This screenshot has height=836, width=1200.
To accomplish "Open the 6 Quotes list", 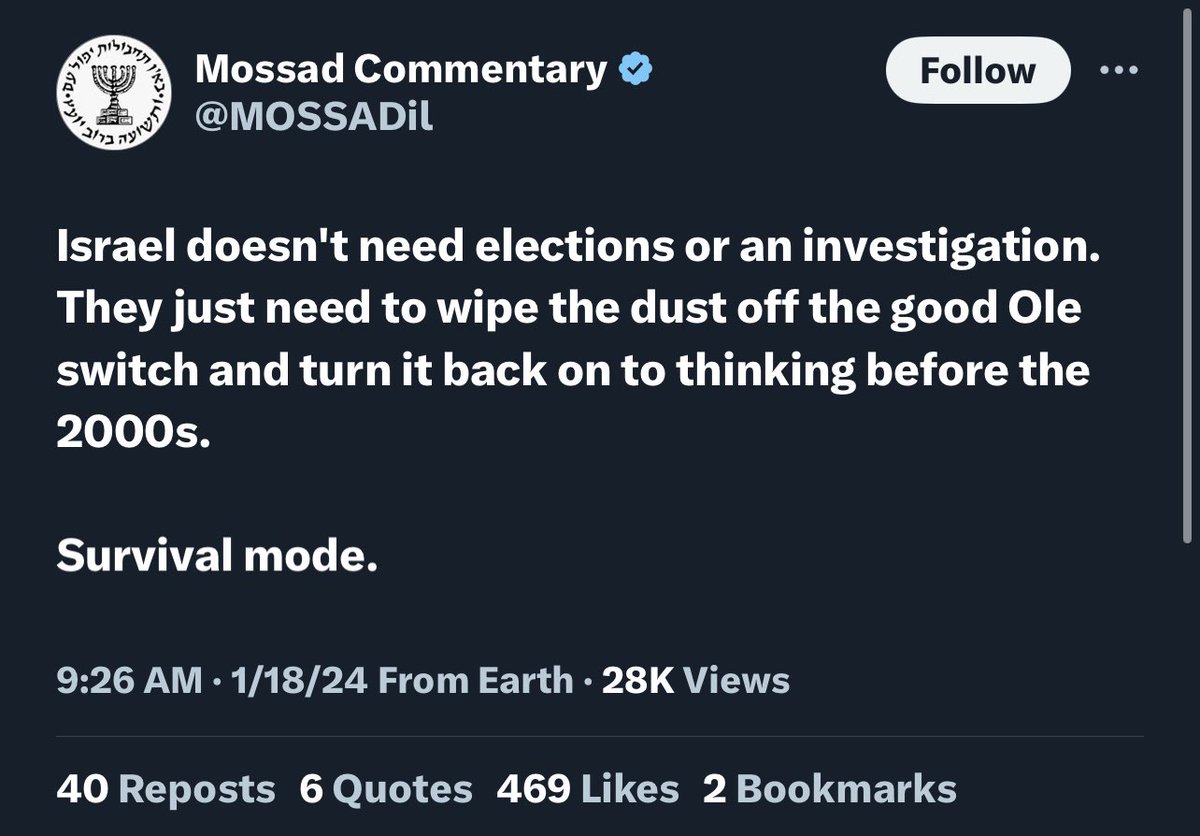I will click(x=386, y=789).
